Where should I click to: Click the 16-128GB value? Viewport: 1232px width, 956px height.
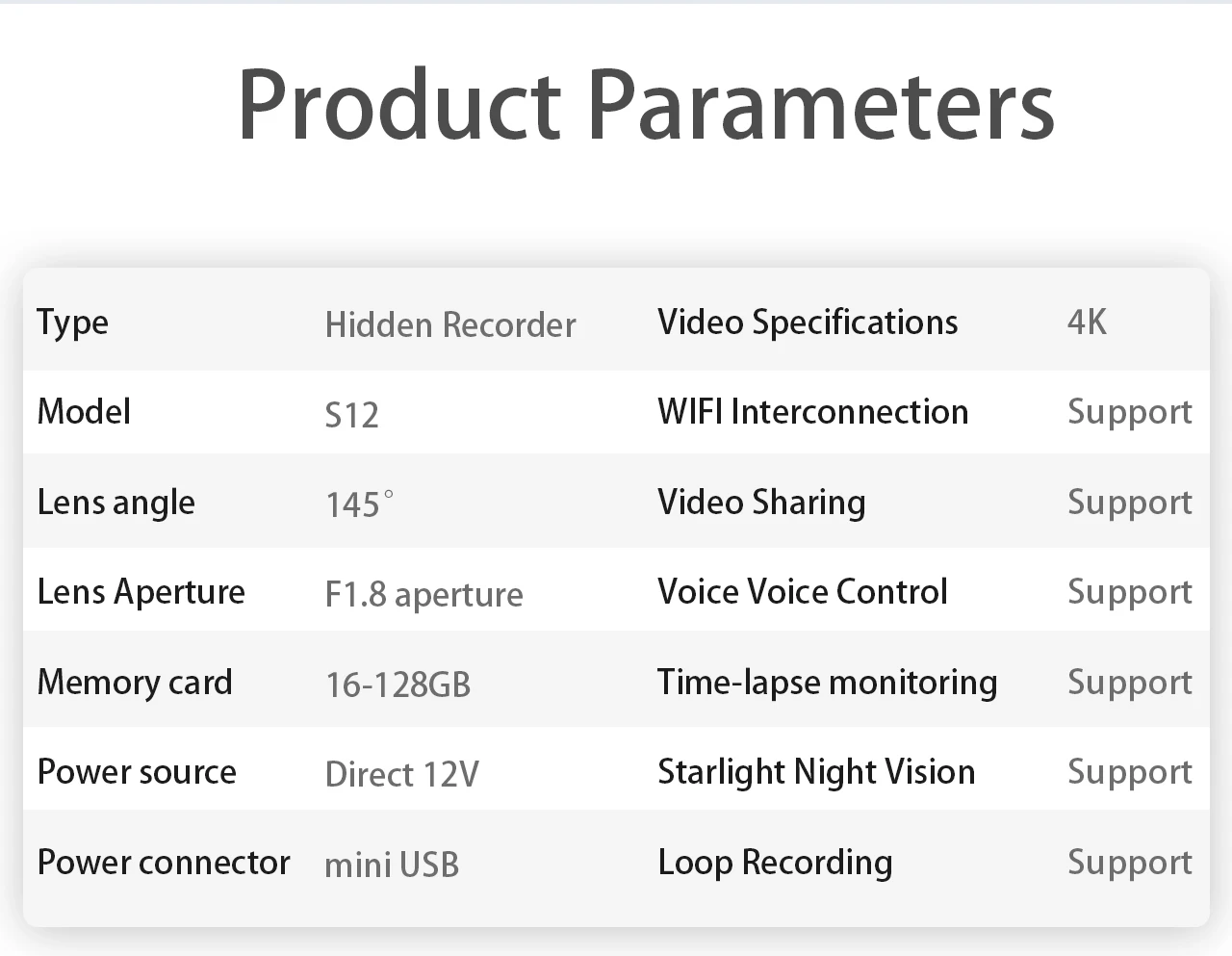tap(398, 685)
